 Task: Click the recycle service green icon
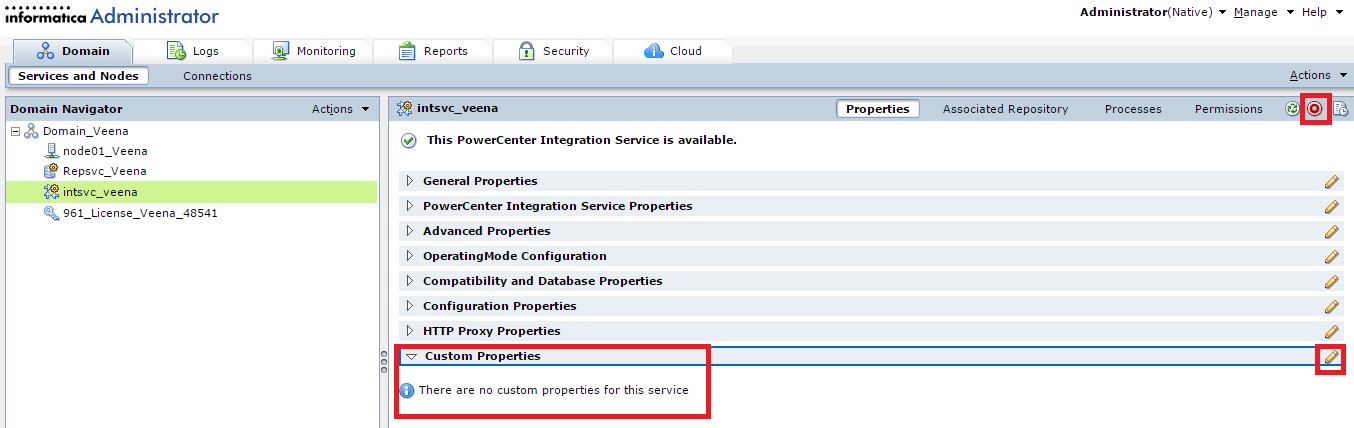tap(1292, 109)
